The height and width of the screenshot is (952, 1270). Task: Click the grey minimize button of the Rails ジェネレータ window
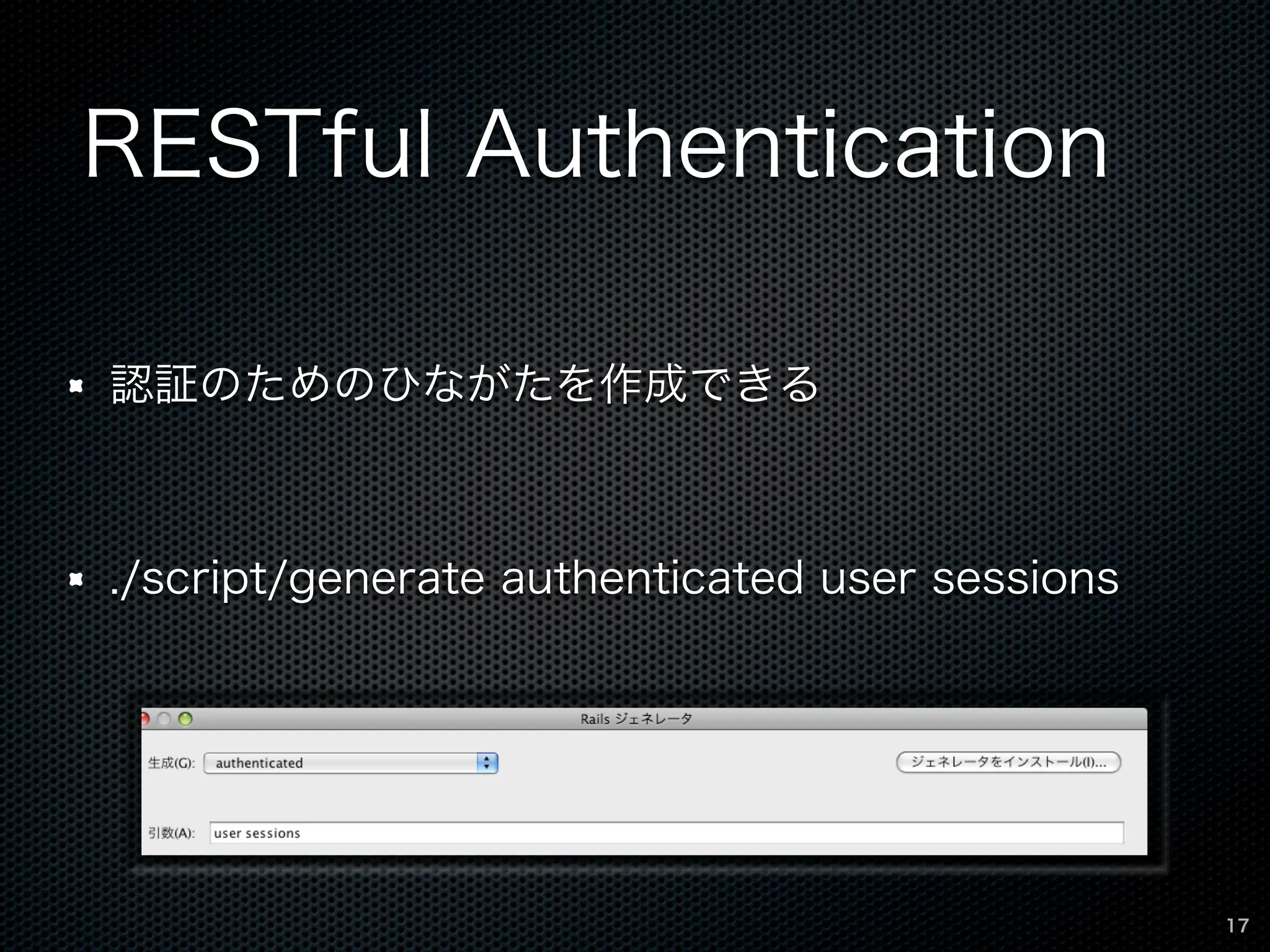coord(164,719)
